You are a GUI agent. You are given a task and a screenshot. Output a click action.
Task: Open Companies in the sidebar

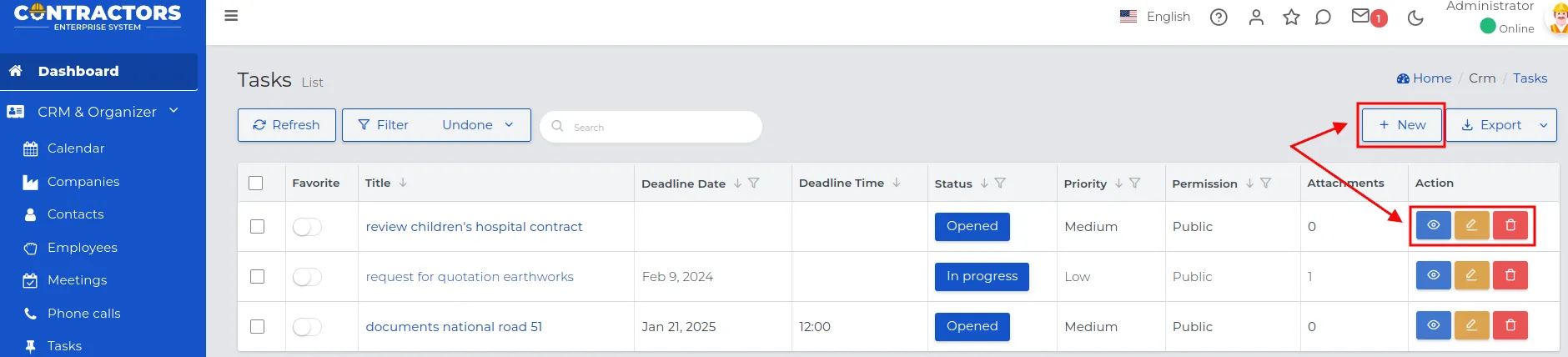pyautogui.click(x=83, y=182)
